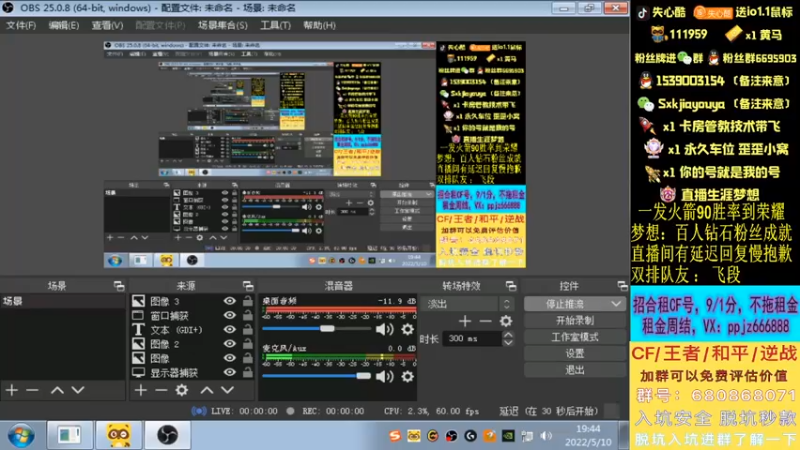Image resolution: width=800 pixels, height=450 pixels.
Task: Open the yellow raccoon app in the taskbar
Action: pos(118,435)
